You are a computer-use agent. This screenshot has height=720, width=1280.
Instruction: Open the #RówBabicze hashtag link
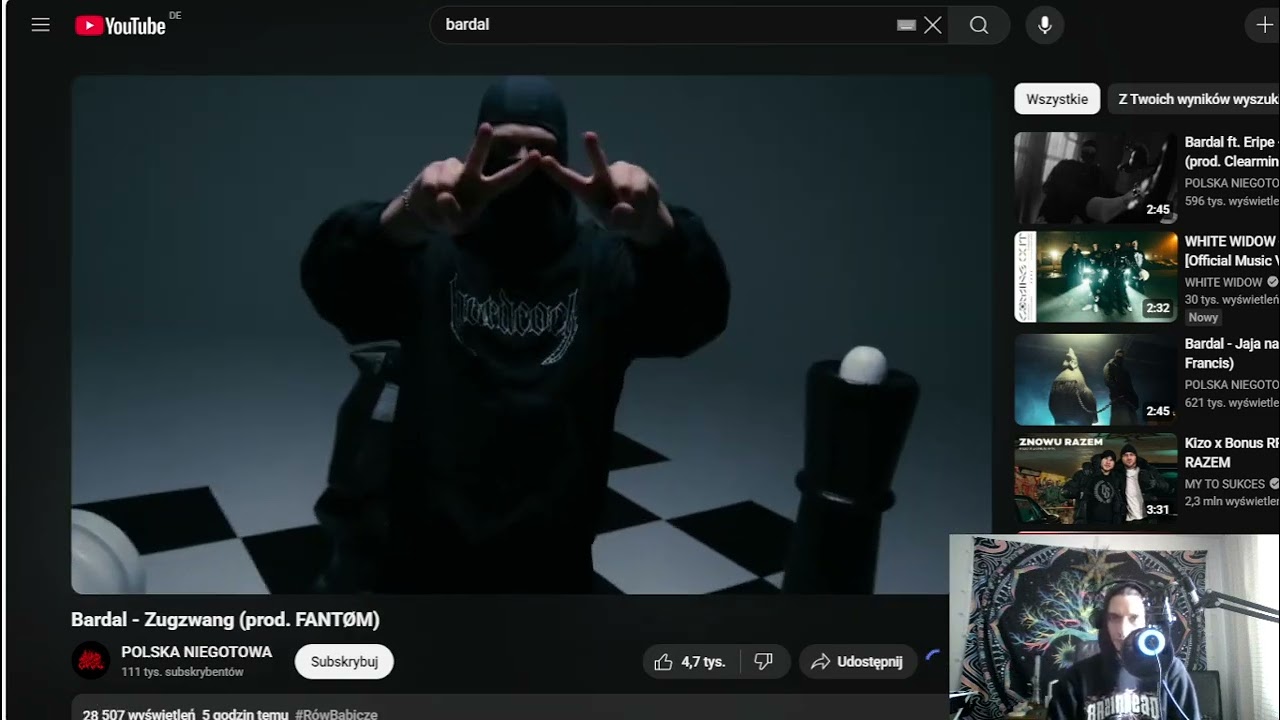point(336,715)
